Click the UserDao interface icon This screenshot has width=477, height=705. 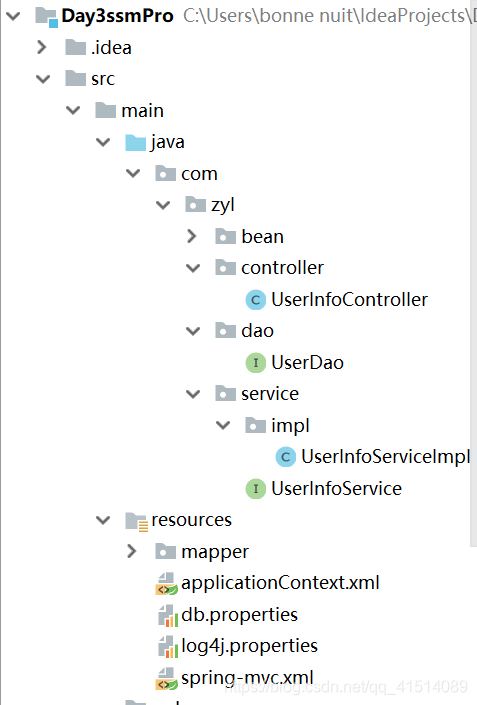tap(256, 362)
